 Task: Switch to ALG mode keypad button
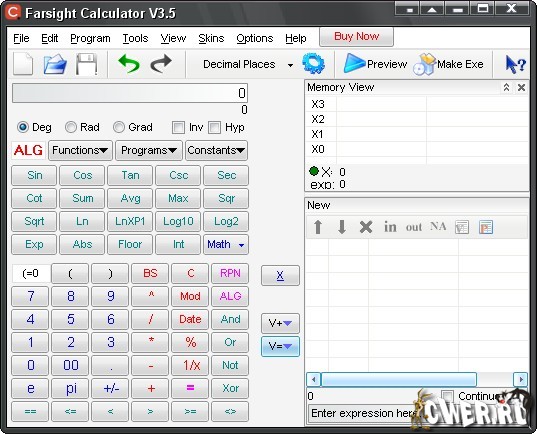[230, 296]
